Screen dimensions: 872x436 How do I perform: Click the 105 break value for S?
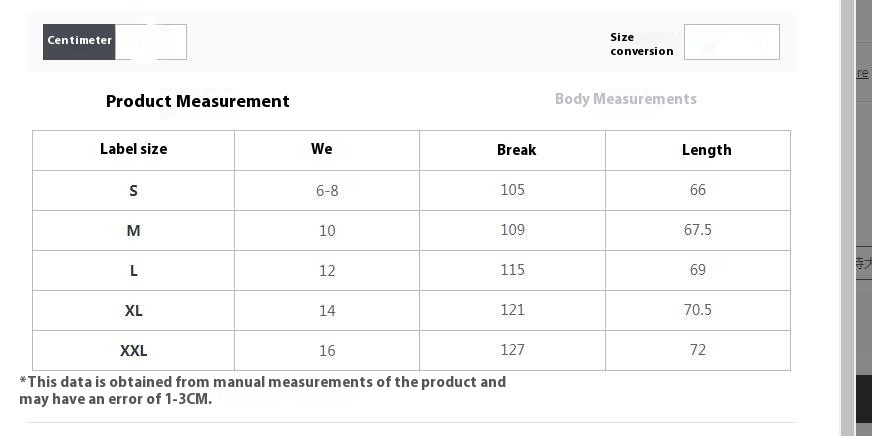pyautogui.click(x=512, y=190)
